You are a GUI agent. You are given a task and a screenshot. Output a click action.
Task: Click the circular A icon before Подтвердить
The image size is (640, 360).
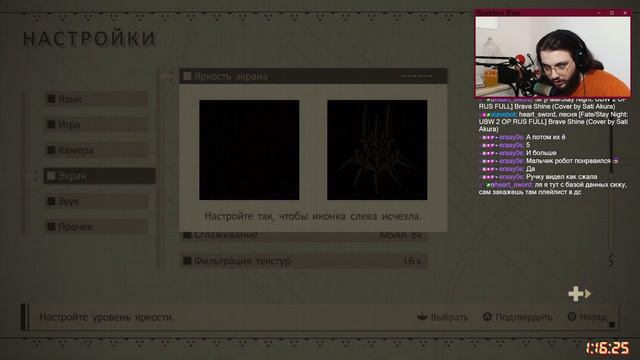tap(487, 317)
